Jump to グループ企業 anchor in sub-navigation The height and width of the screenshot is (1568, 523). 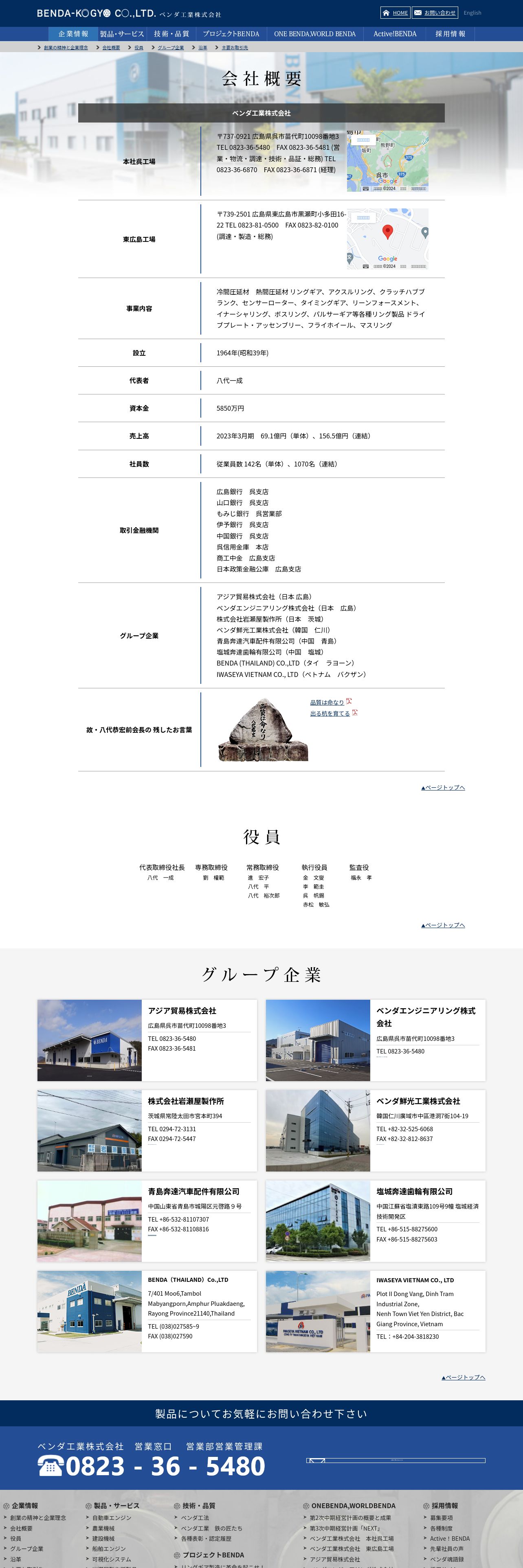click(171, 48)
